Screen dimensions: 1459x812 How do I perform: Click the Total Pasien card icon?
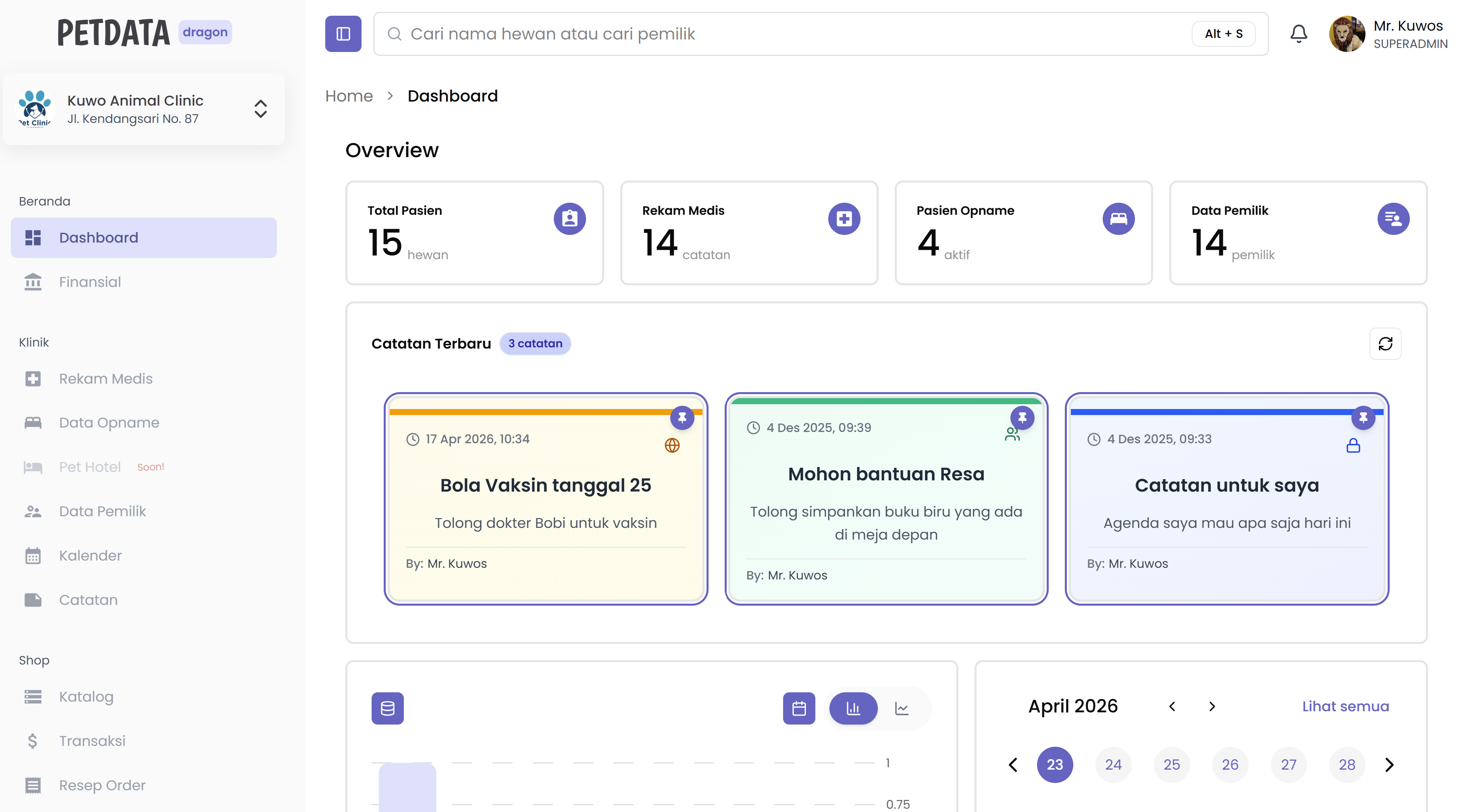pos(570,218)
